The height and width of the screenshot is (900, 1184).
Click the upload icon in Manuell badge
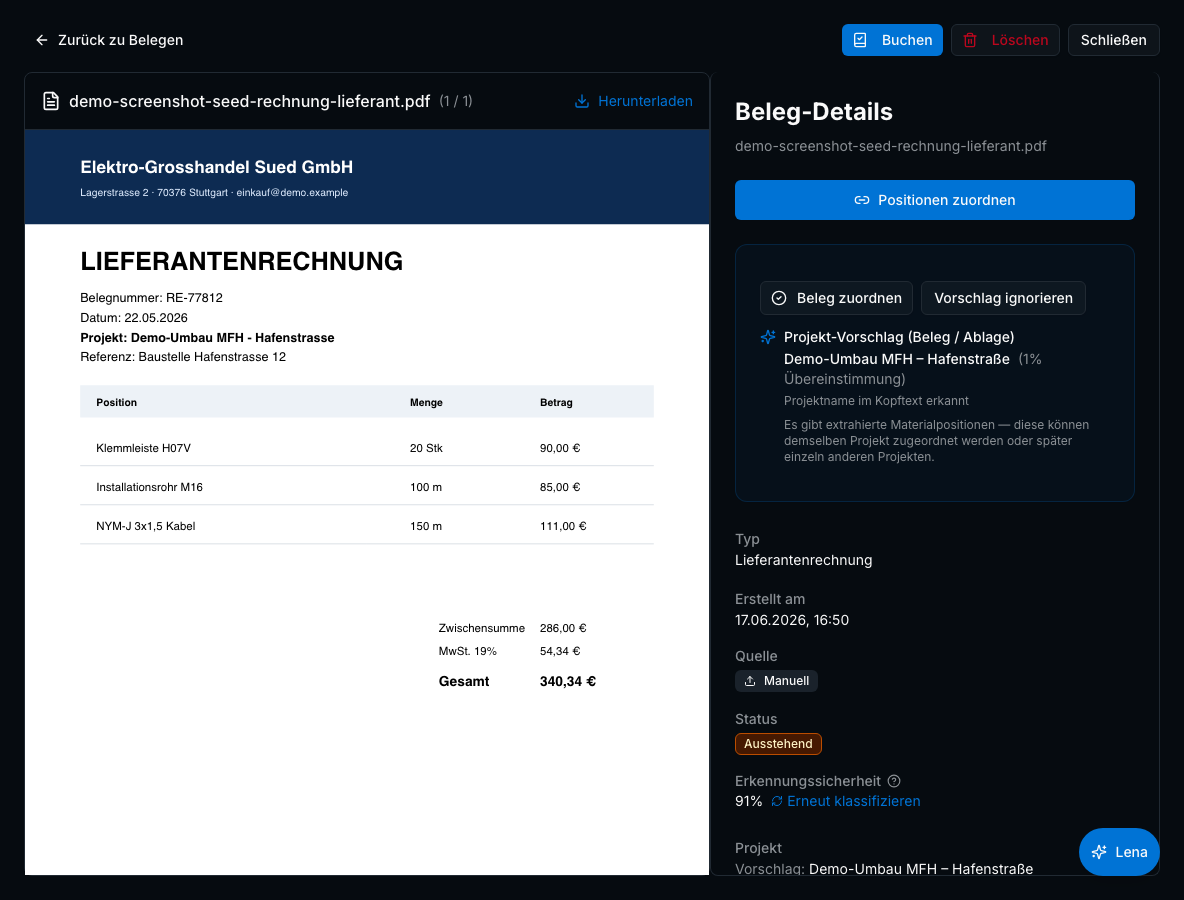[x=750, y=681]
